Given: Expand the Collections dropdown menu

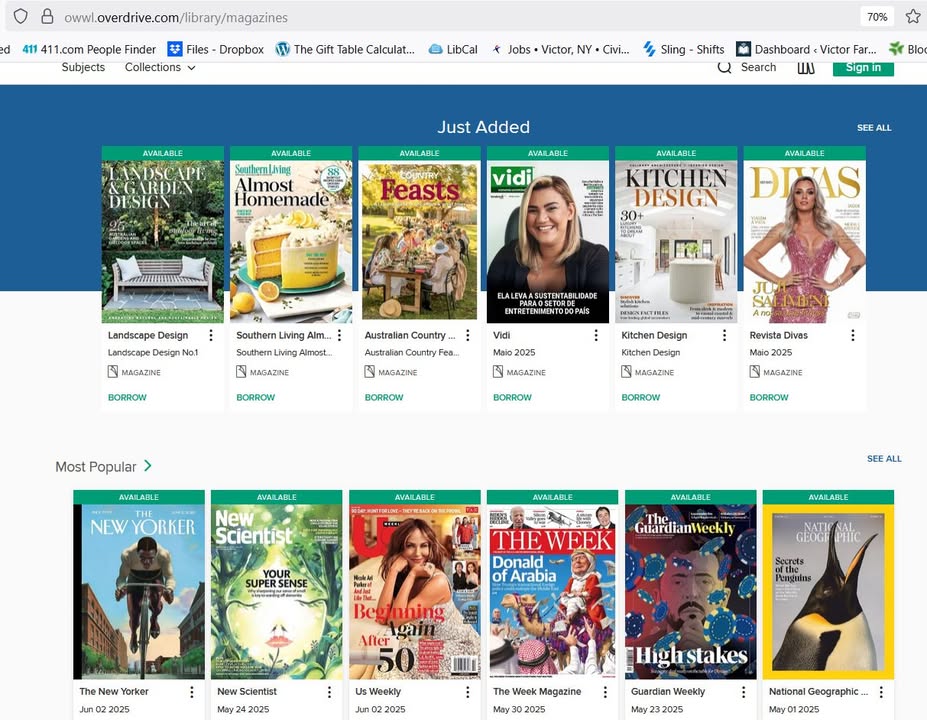Looking at the screenshot, I should (160, 67).
